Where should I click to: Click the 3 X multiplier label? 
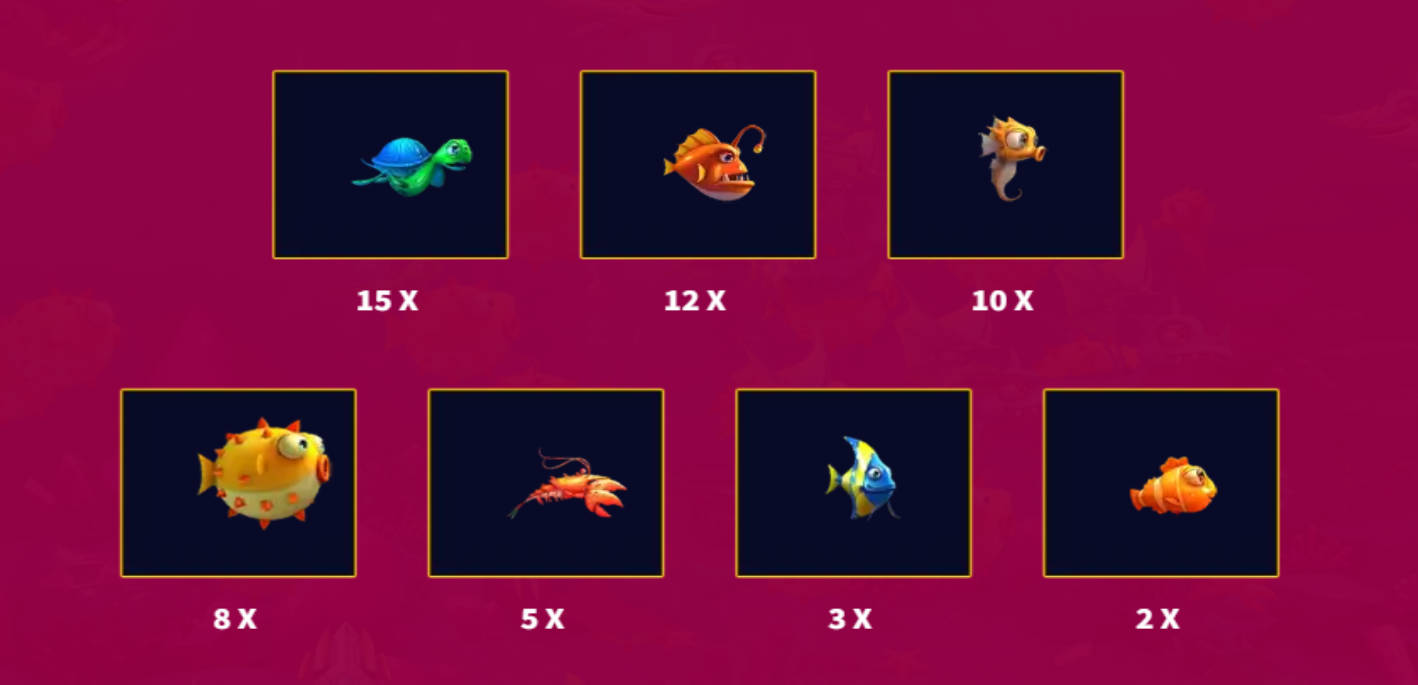[x=850, y=619]
